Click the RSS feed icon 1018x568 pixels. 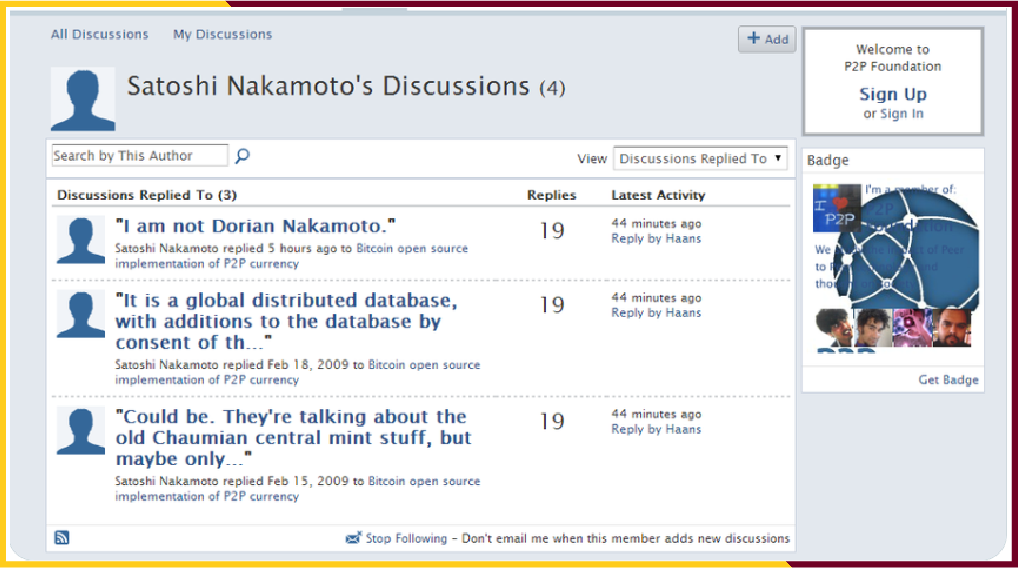62,537
